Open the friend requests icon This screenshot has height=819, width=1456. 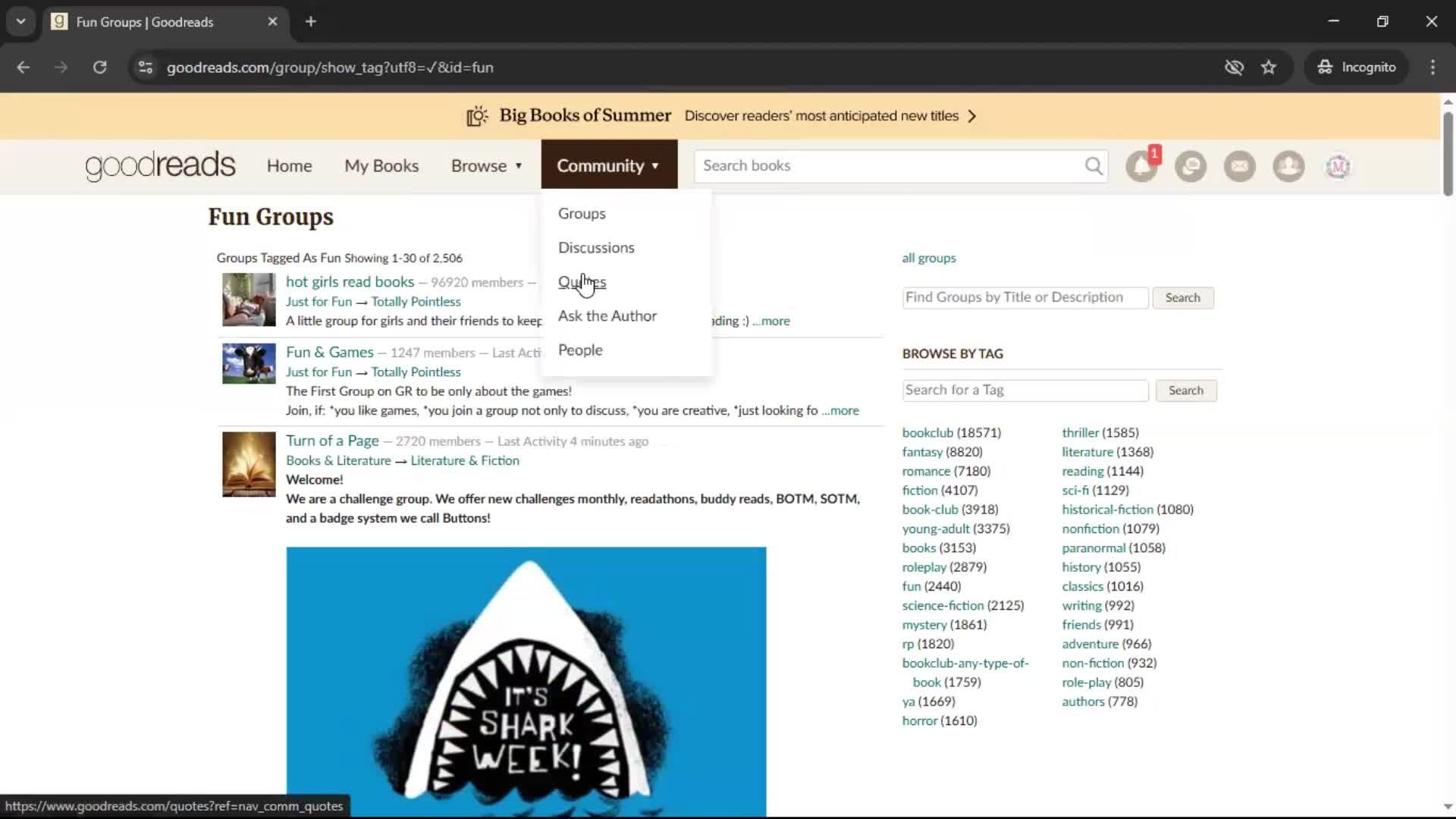point(1288,166)
